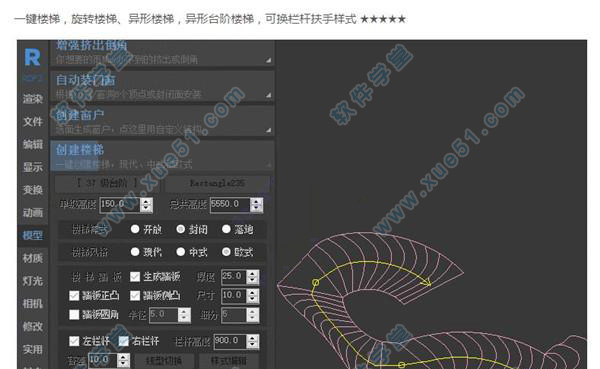Click the yellow spline start circle vertex

pos(315,282)
